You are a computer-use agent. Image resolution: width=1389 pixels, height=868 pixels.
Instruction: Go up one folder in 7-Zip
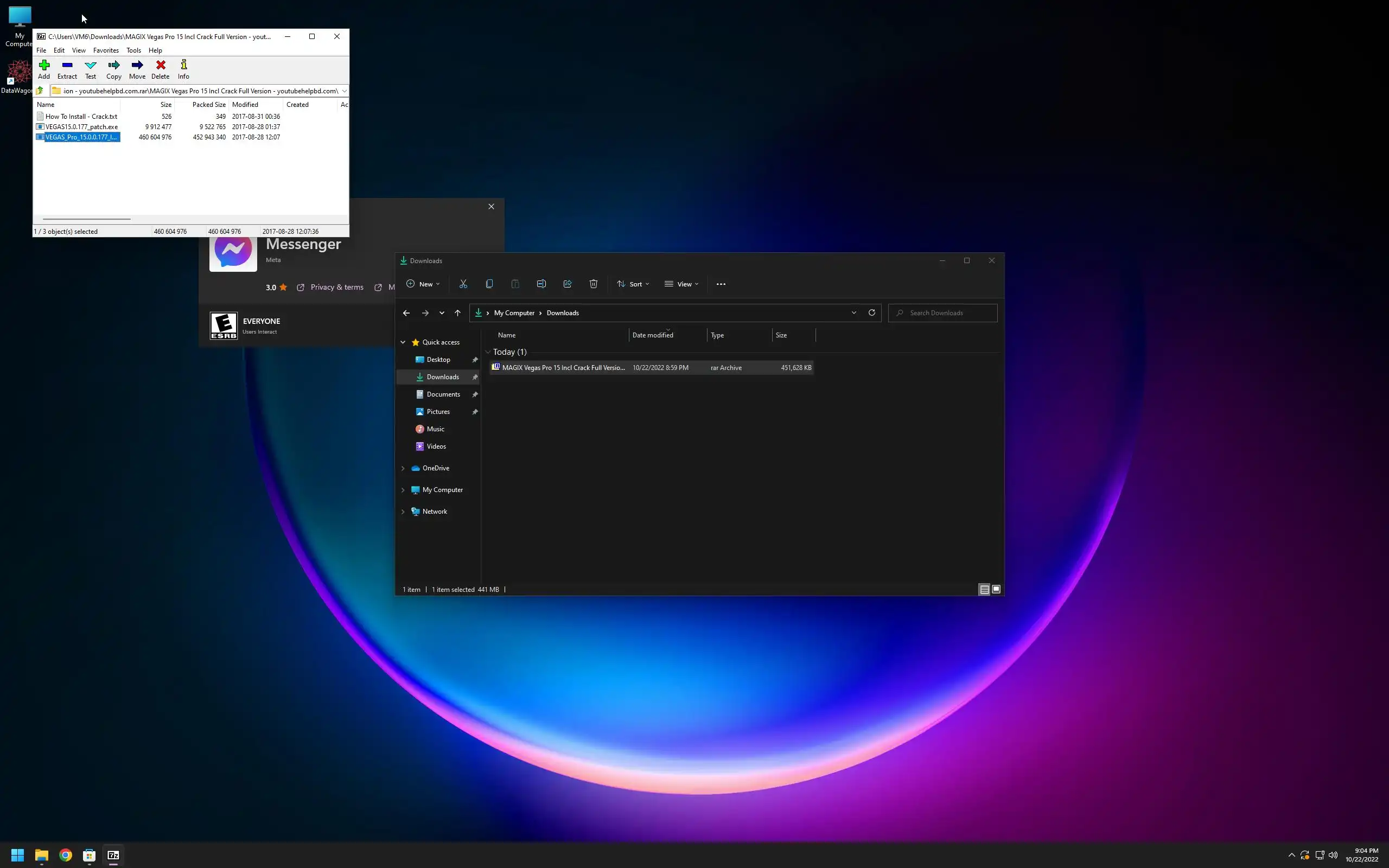click(x=40, y=91)
